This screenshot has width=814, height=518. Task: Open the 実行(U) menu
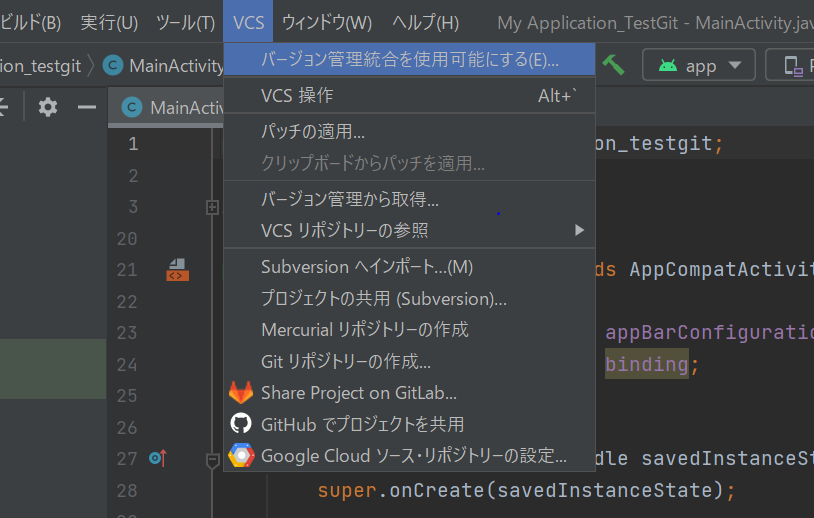[109, 22]
